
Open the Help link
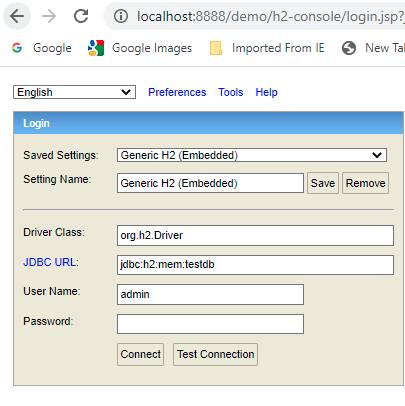point(266,92)
